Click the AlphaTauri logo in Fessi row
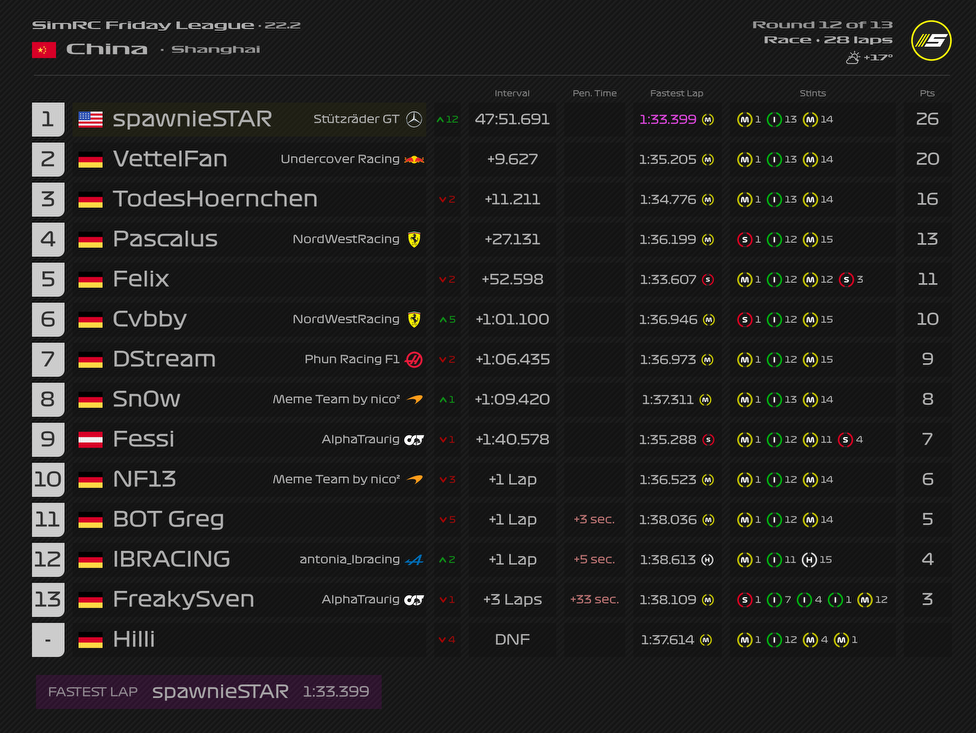Image resolution: width=976 pixels, height=733 pixels. tap(414, 439)
